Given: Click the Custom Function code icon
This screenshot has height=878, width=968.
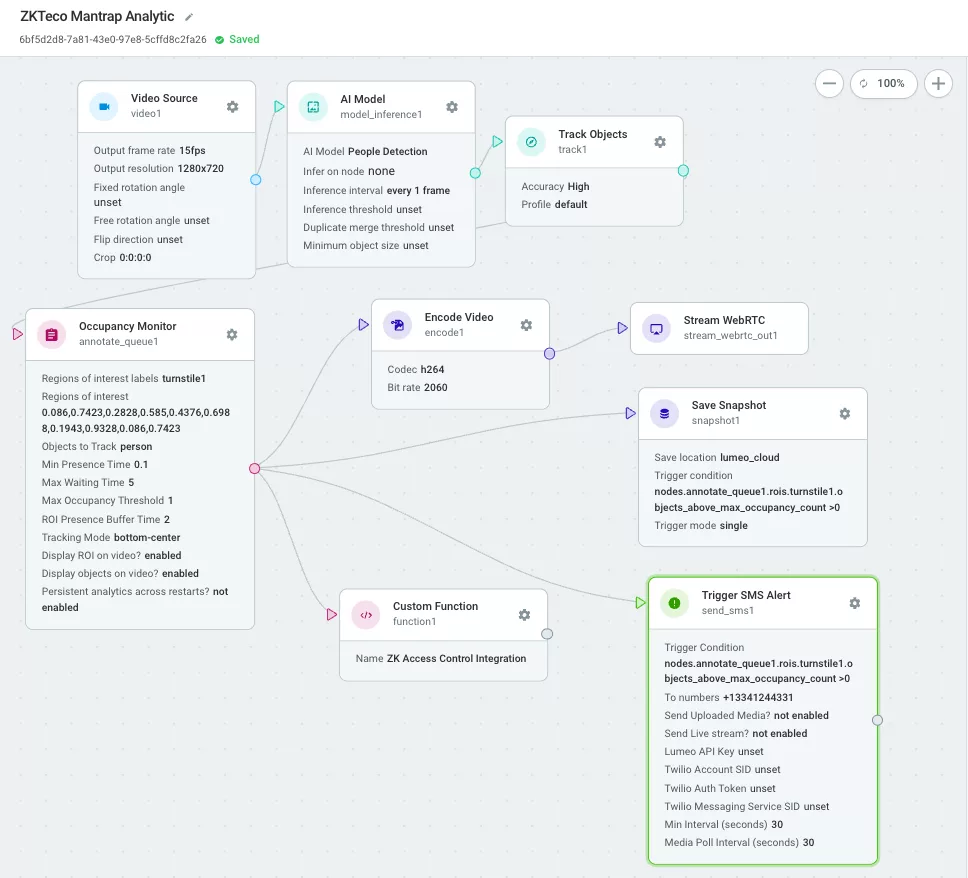Looking at the screenshot, I should tap(366, 615).
